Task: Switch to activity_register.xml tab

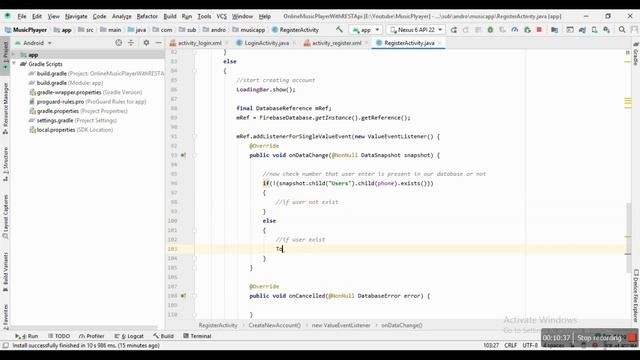Action: coord(336,43)
